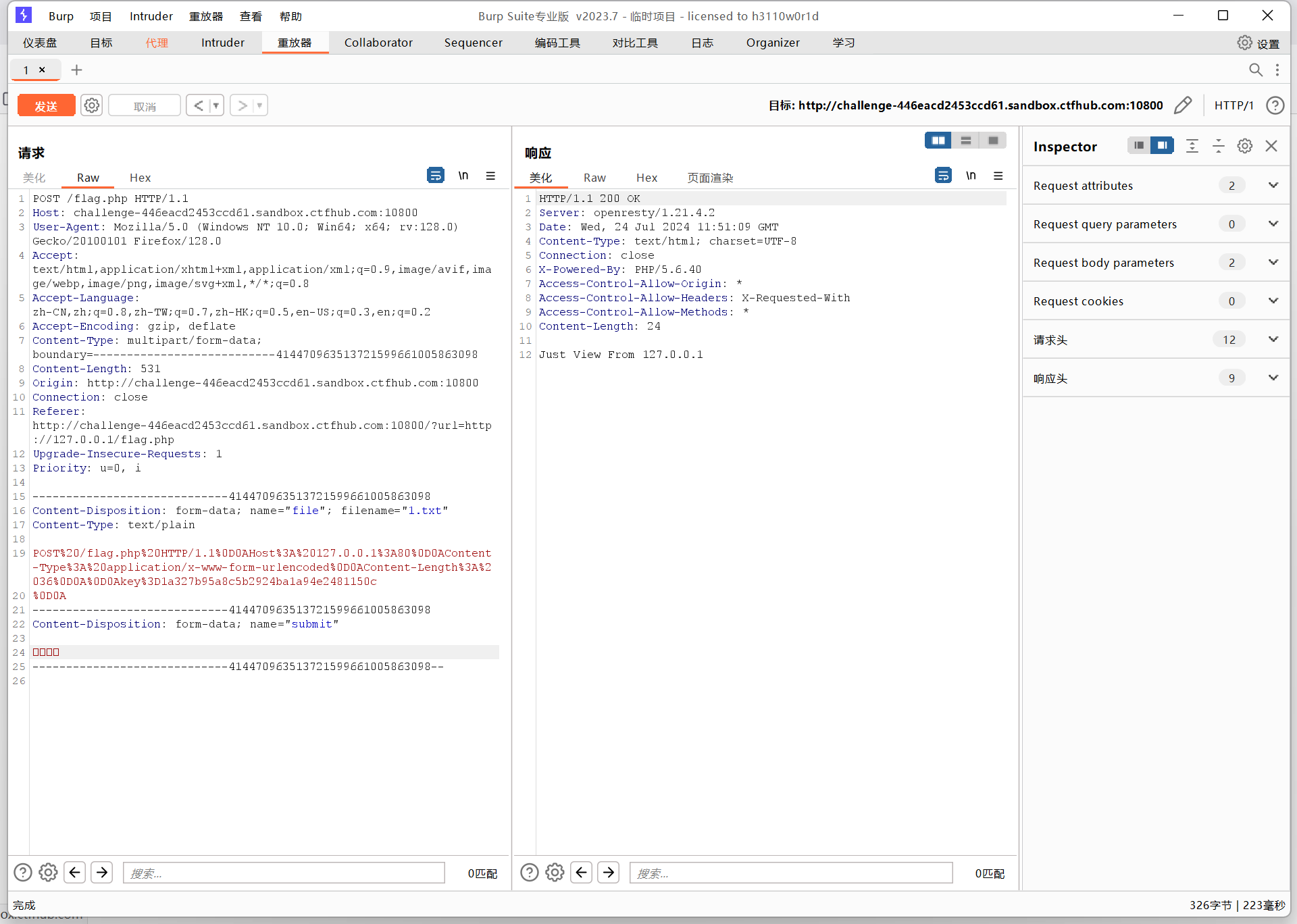Click request line 24 submit value
1297x924 pixels.
coord(46,652)
